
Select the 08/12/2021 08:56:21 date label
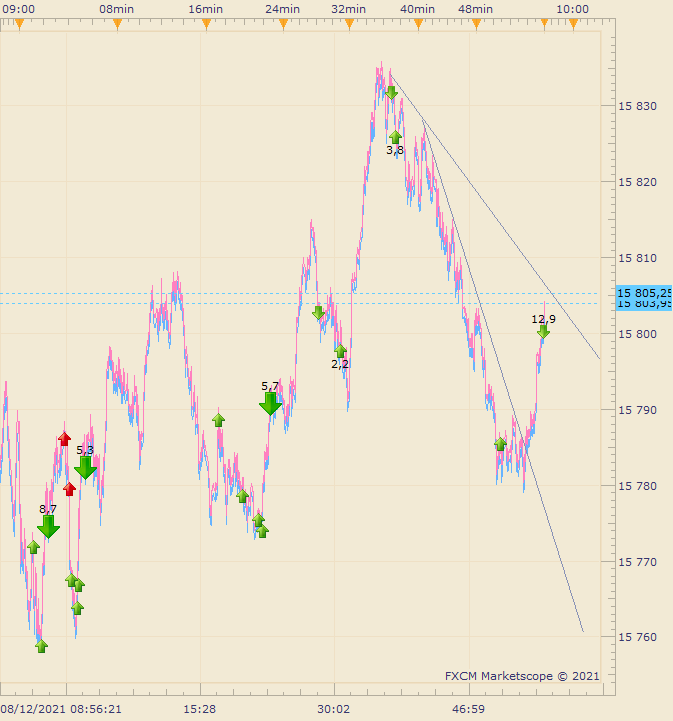coord(61,709)
